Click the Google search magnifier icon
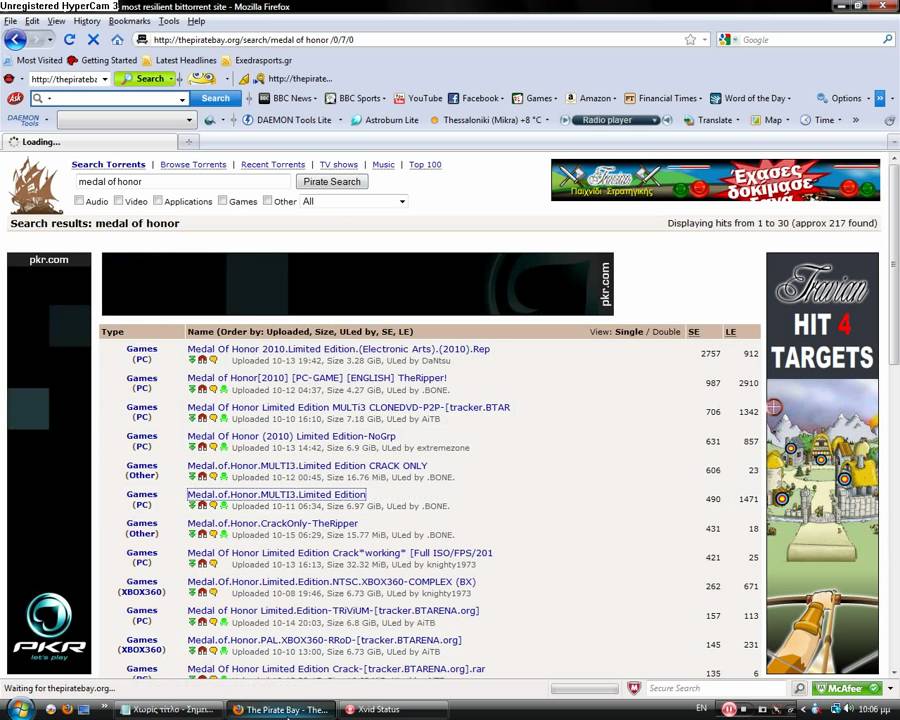The image size is (900, 720). (887, 39)
